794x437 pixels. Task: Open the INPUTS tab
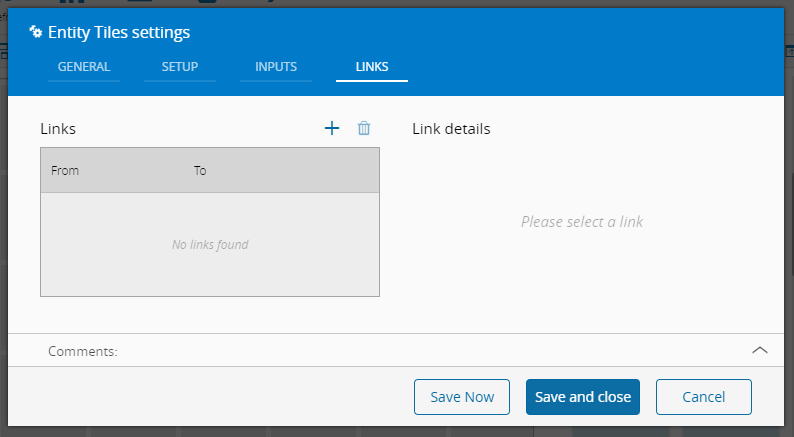pos(276,67)
